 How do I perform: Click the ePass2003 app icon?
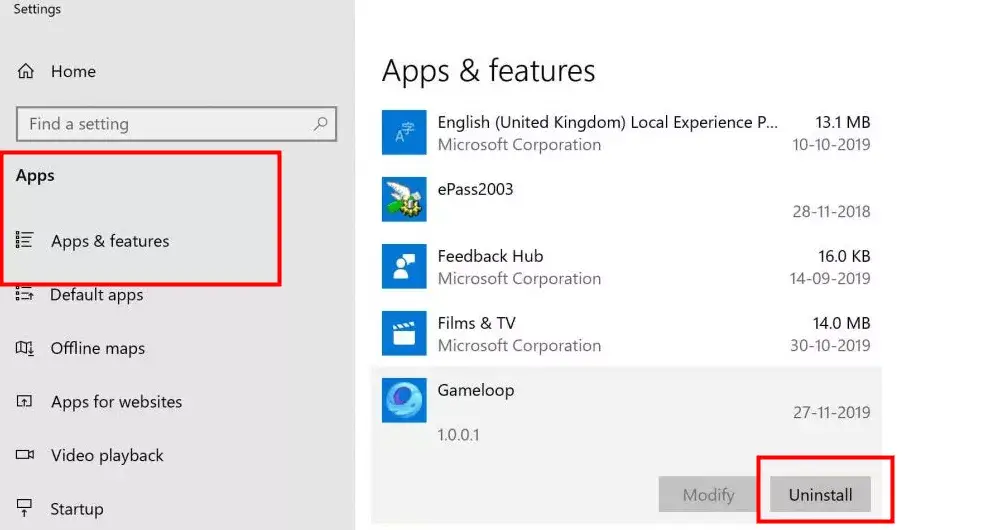click(x=404, y=199)
